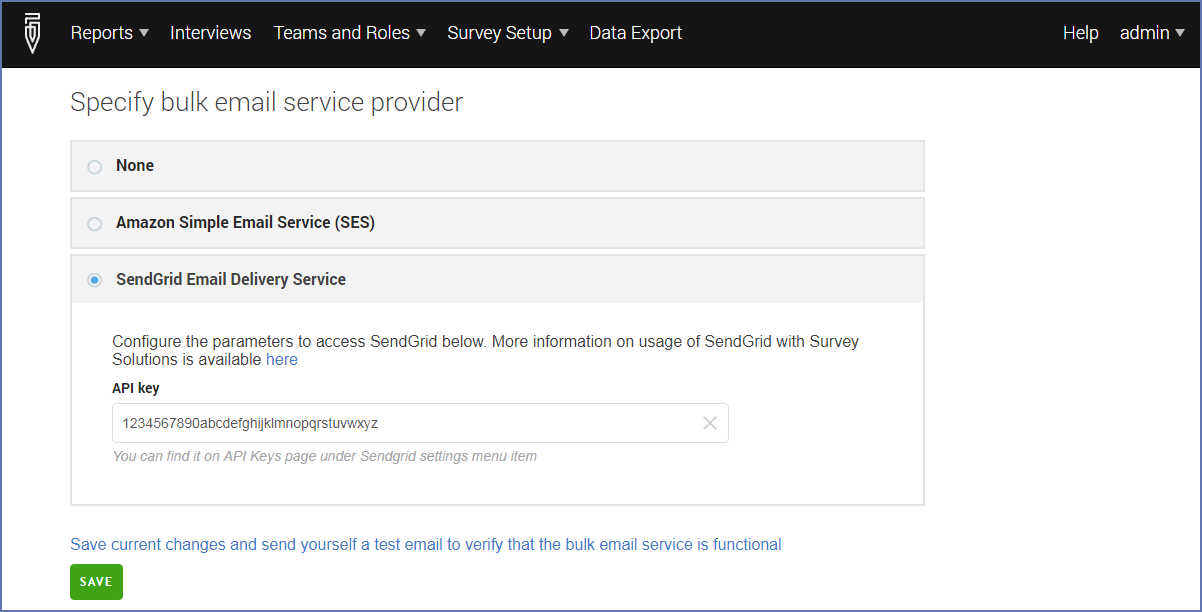Select SendGrid Email Delivery Service radio button
This screenshot has width=1202, height=612.
[95, 281]
